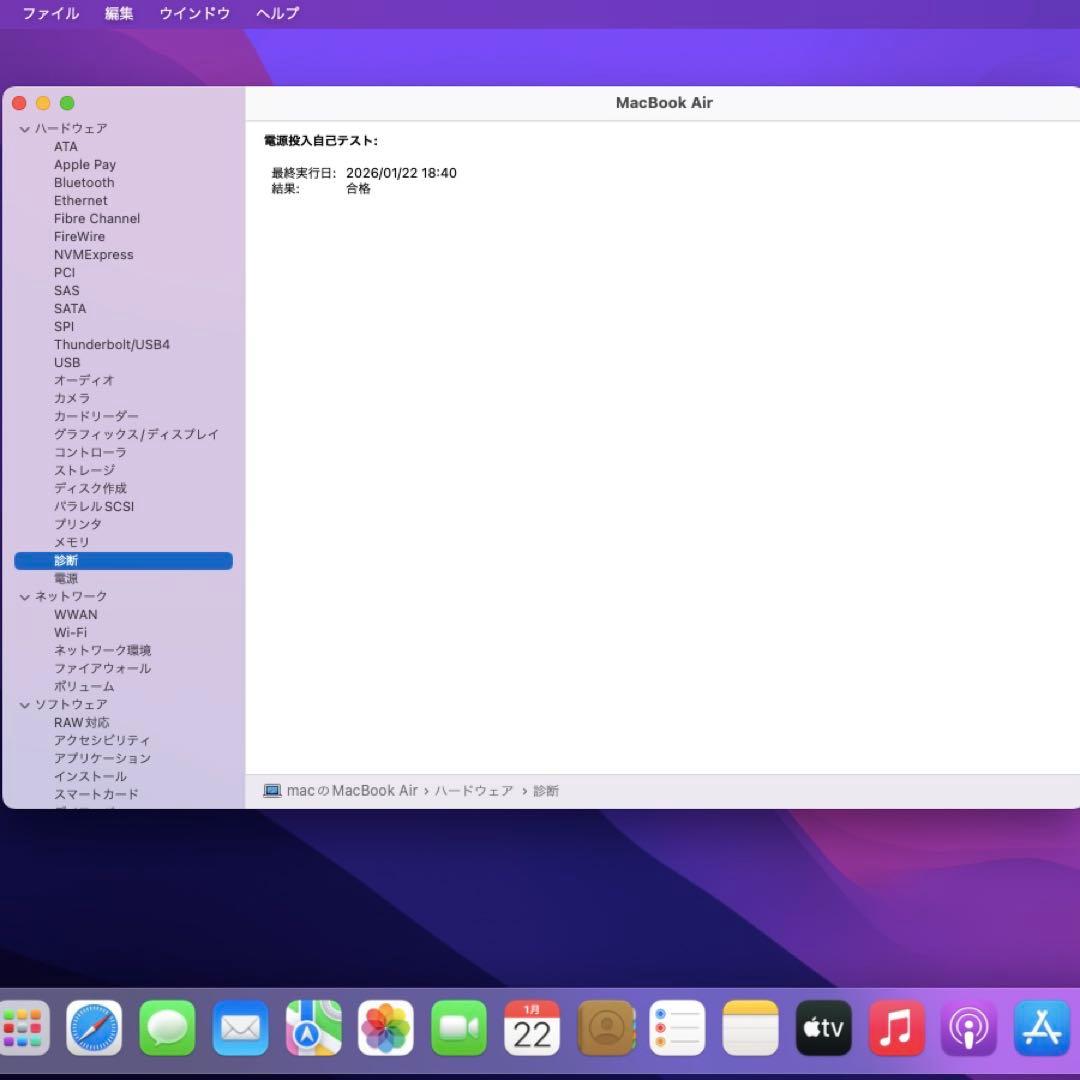Select Wi-Fi under ネットワーク
1080x1080 pixels.
coord(70,632)
